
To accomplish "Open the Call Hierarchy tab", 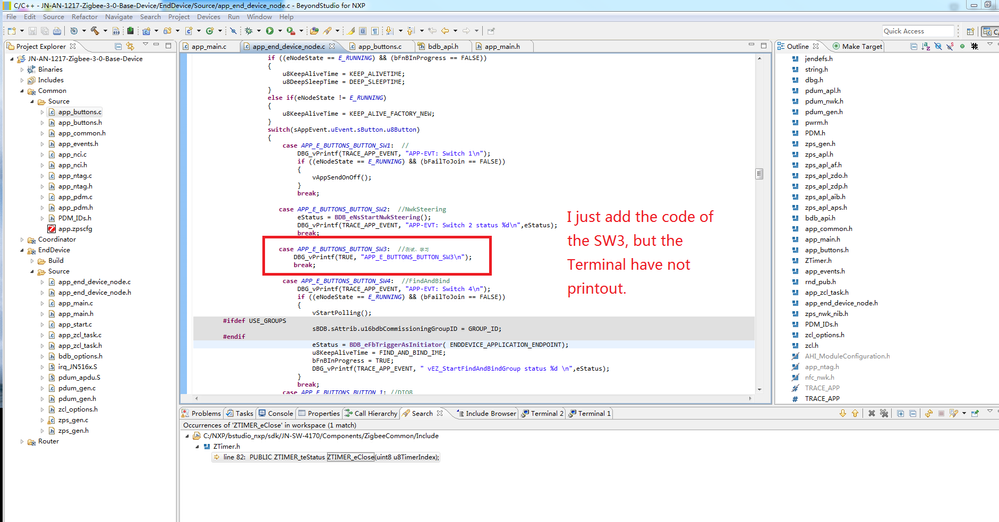I will pyautogui.click(x=371, y=414).
